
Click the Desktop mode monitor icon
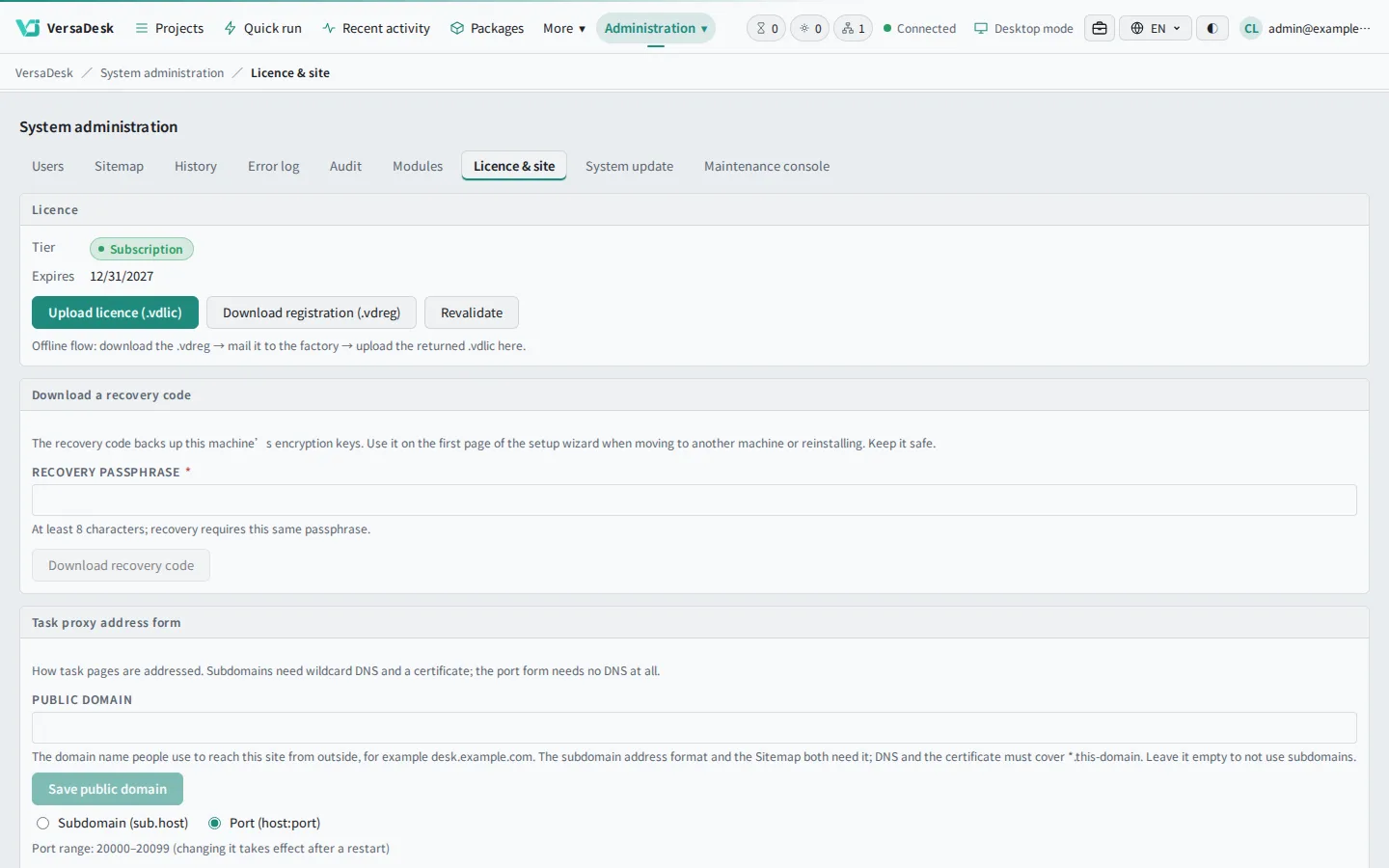point(981,28)
